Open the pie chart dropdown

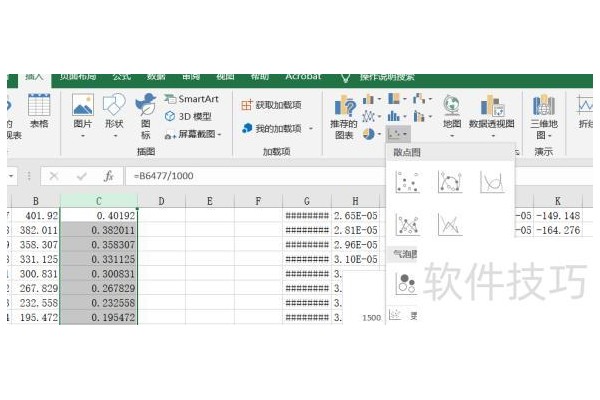(x=371, y=134)
